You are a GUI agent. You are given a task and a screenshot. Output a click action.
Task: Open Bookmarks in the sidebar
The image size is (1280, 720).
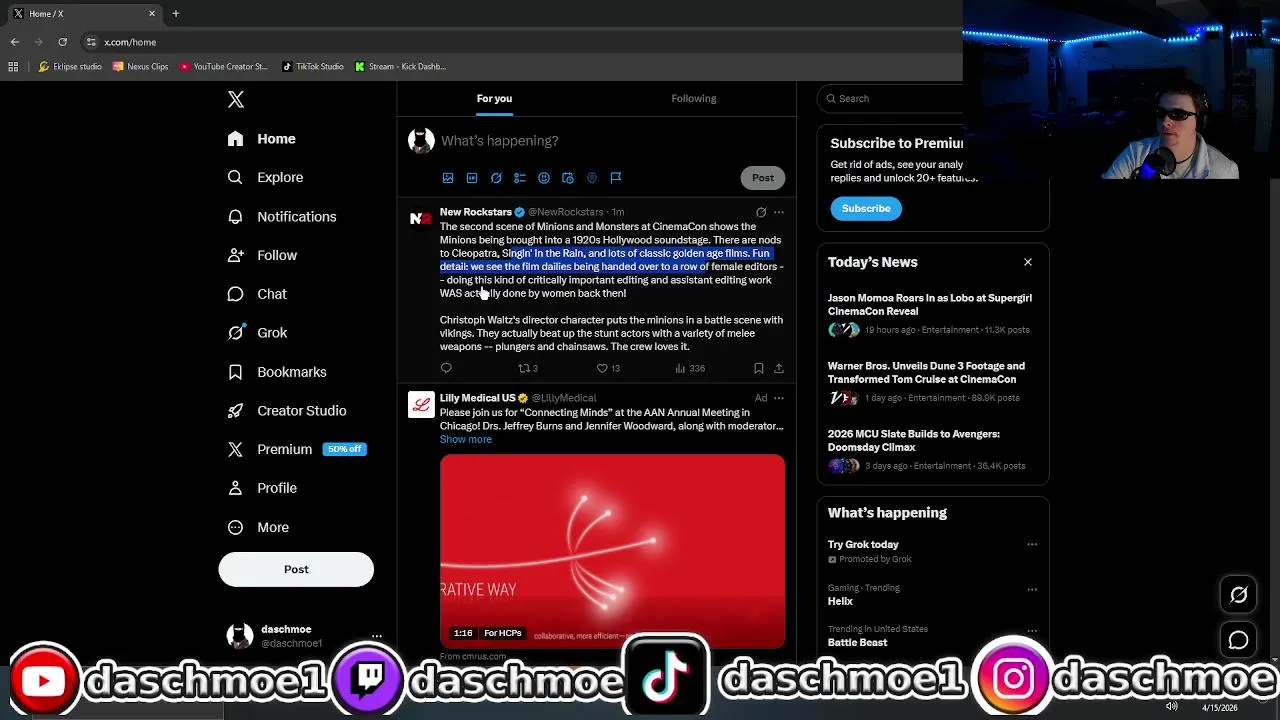coord(277,372)
